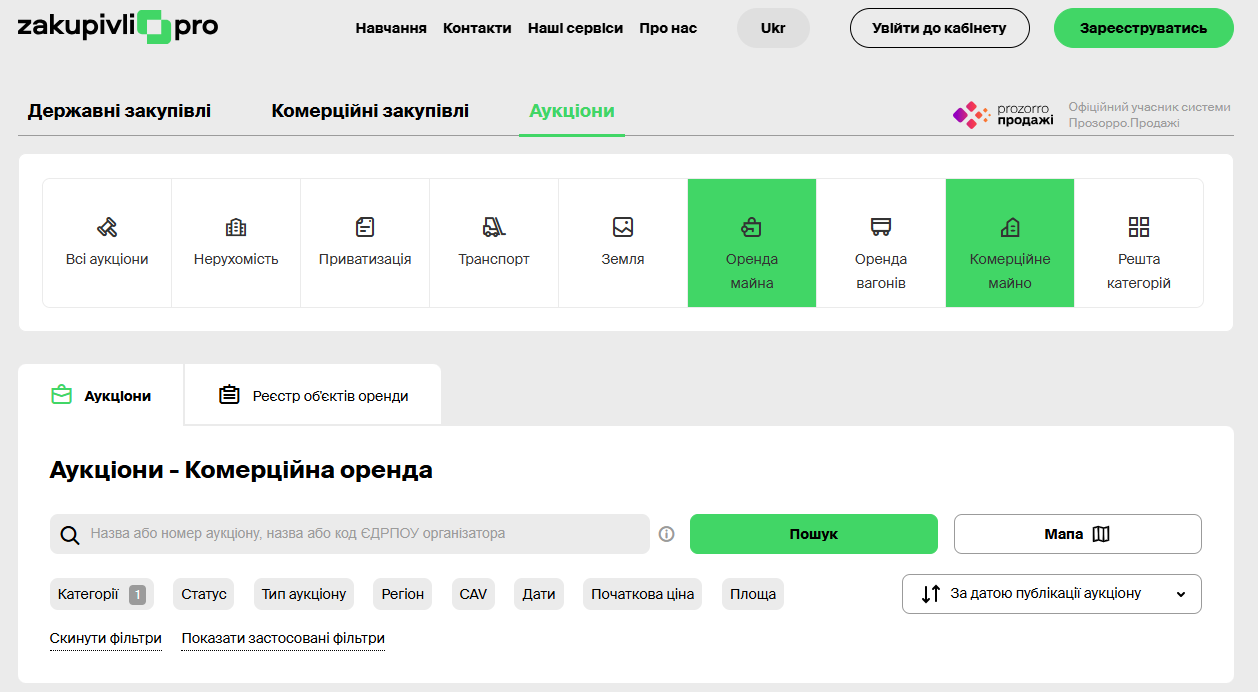Open the Контакти menu item
Image resolution: width=1258 pixels, height=692 pixels.
tap(477, 28)
